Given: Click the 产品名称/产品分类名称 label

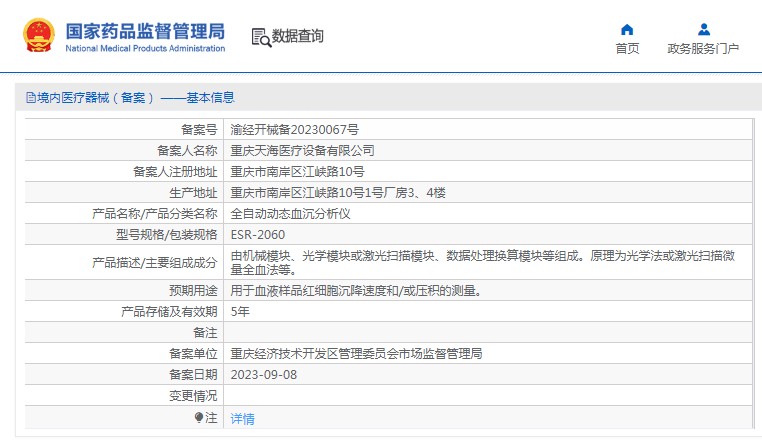Looking at the screenshot, I should [155, 214].
